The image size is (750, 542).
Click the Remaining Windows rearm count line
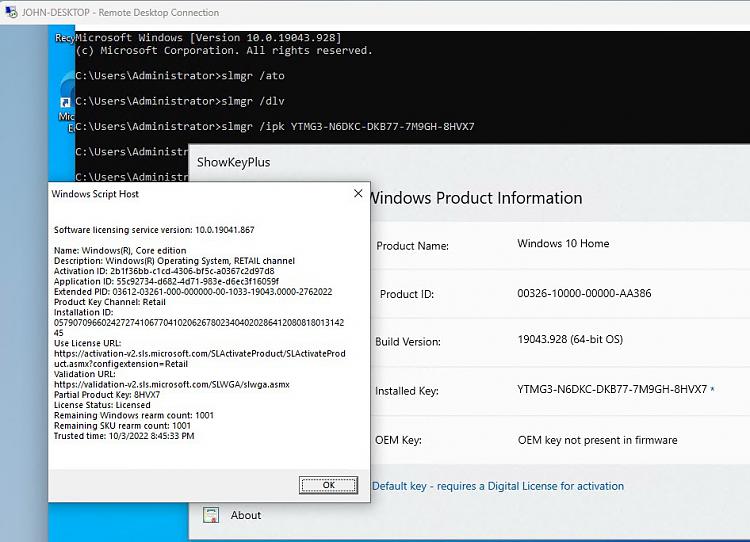[133, 415]
